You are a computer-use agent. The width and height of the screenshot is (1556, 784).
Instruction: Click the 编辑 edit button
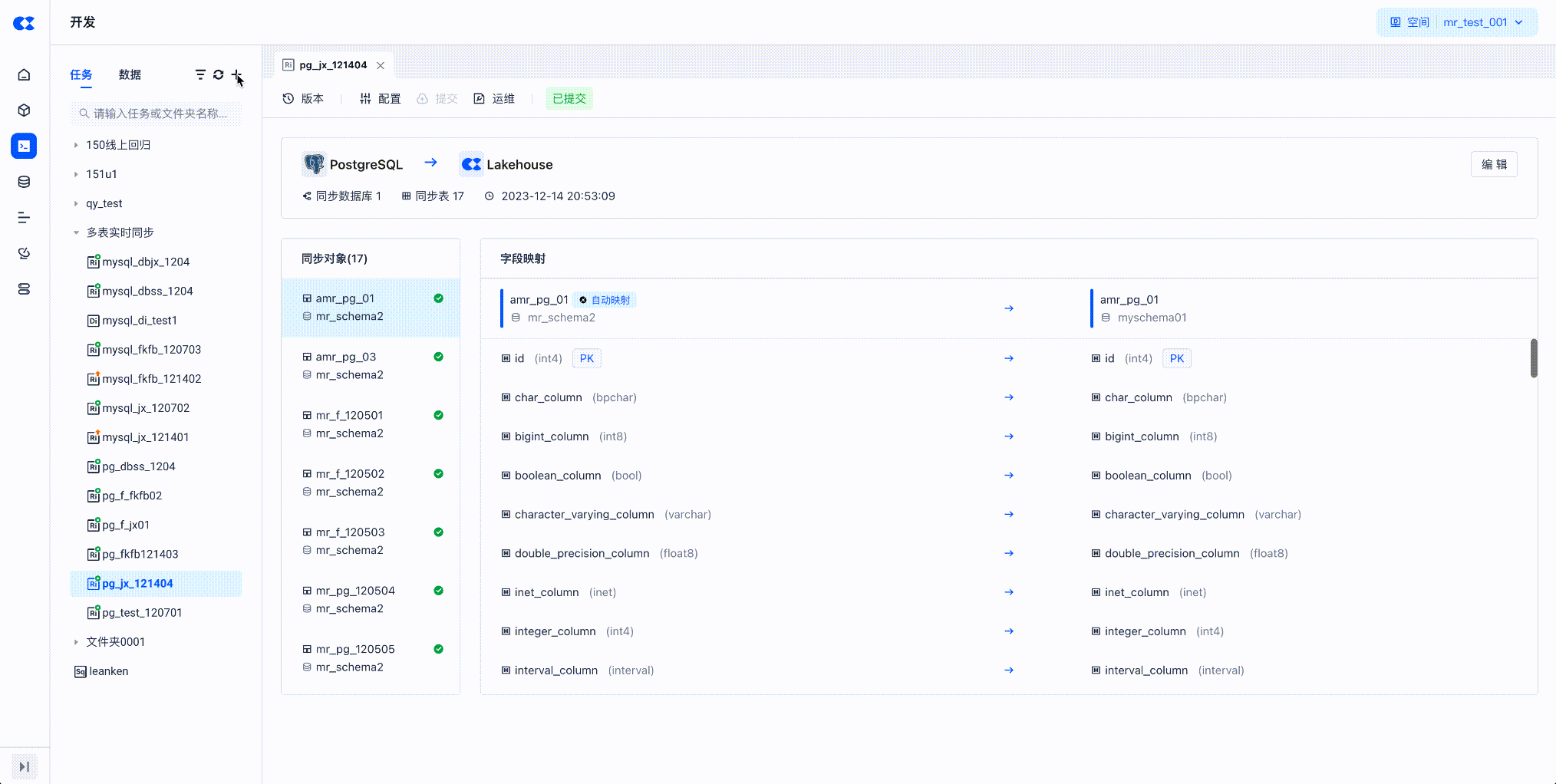coord(1493,164)
